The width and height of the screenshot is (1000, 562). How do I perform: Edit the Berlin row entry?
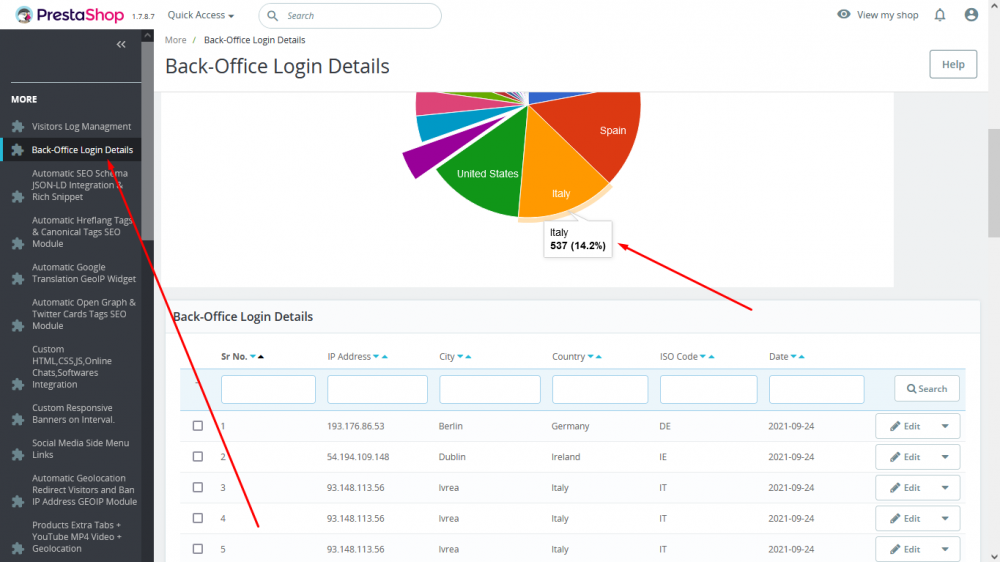point(904,426)
